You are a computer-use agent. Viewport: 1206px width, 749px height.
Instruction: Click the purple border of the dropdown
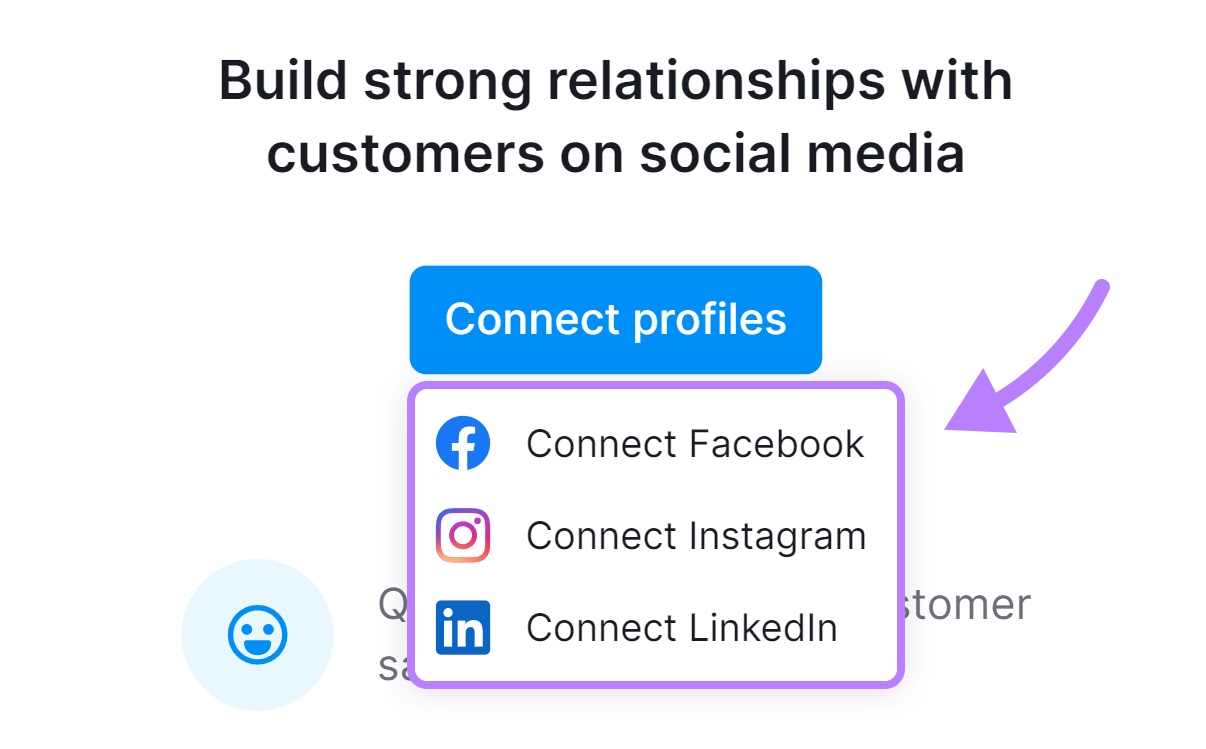pyautogui.click(x=655, y=387)
